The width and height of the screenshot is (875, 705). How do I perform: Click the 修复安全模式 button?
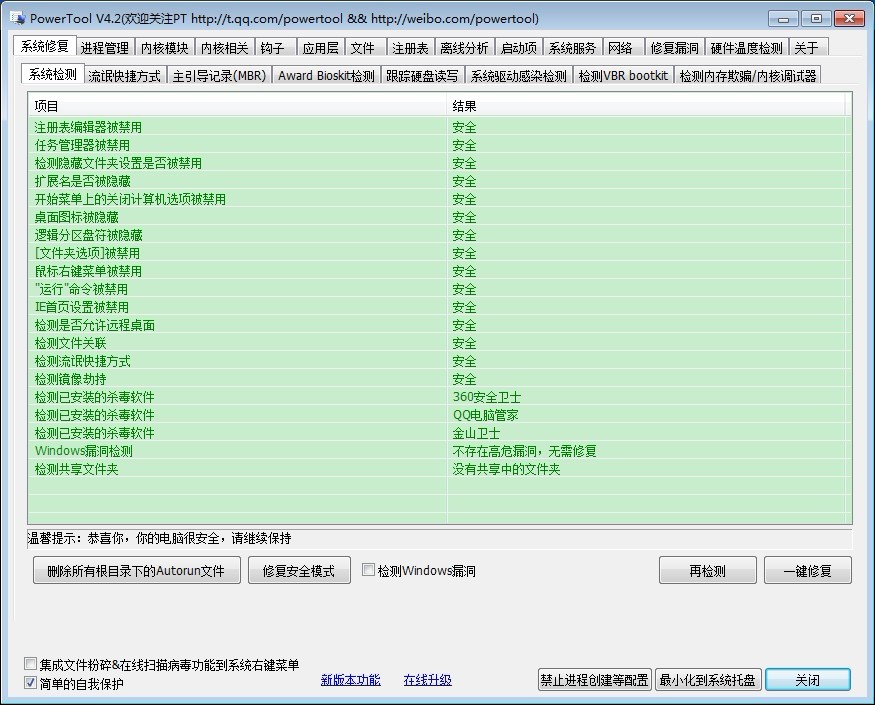click(299, 571)
